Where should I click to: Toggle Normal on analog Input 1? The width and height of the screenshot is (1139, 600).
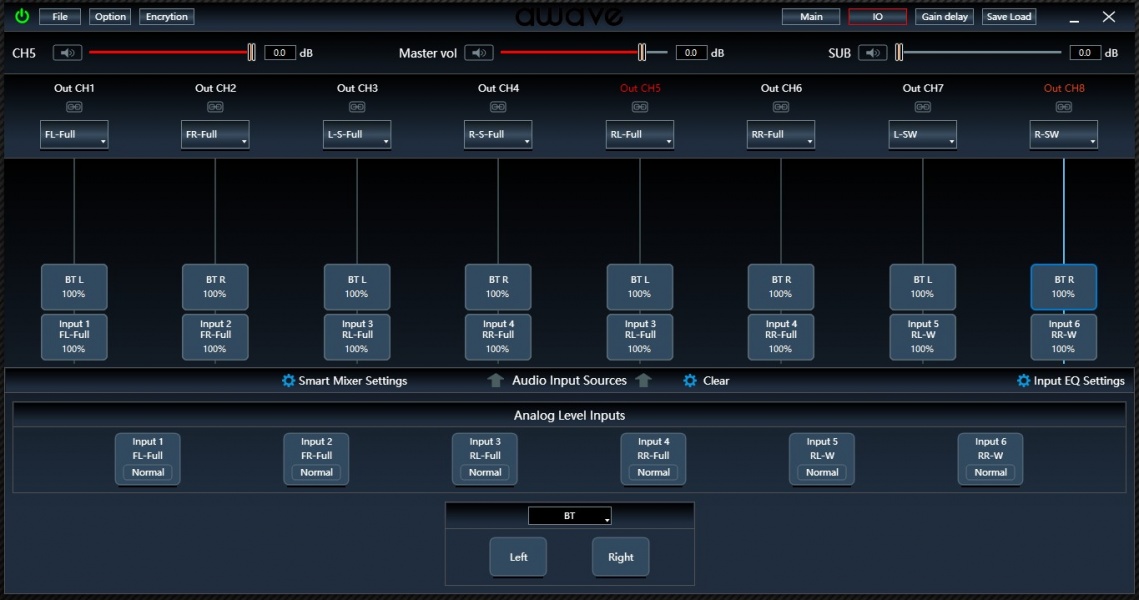coord(147,472)
